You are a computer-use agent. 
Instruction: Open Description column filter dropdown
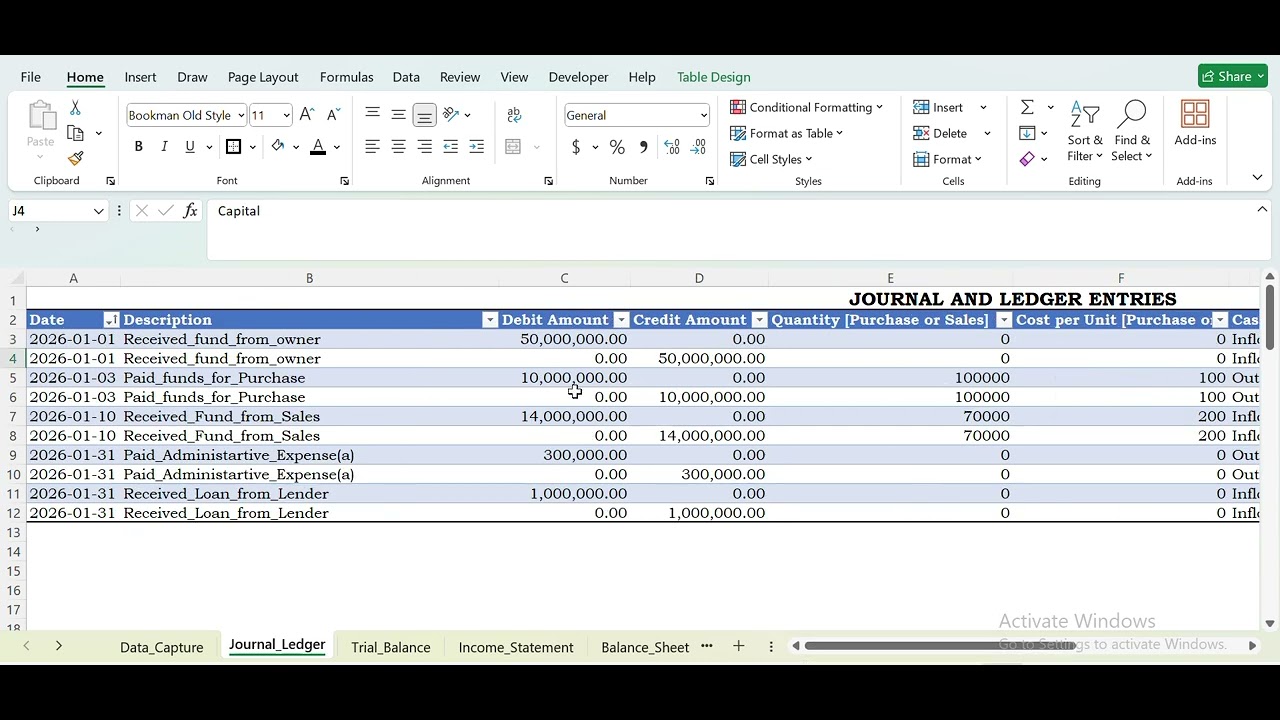490,320
